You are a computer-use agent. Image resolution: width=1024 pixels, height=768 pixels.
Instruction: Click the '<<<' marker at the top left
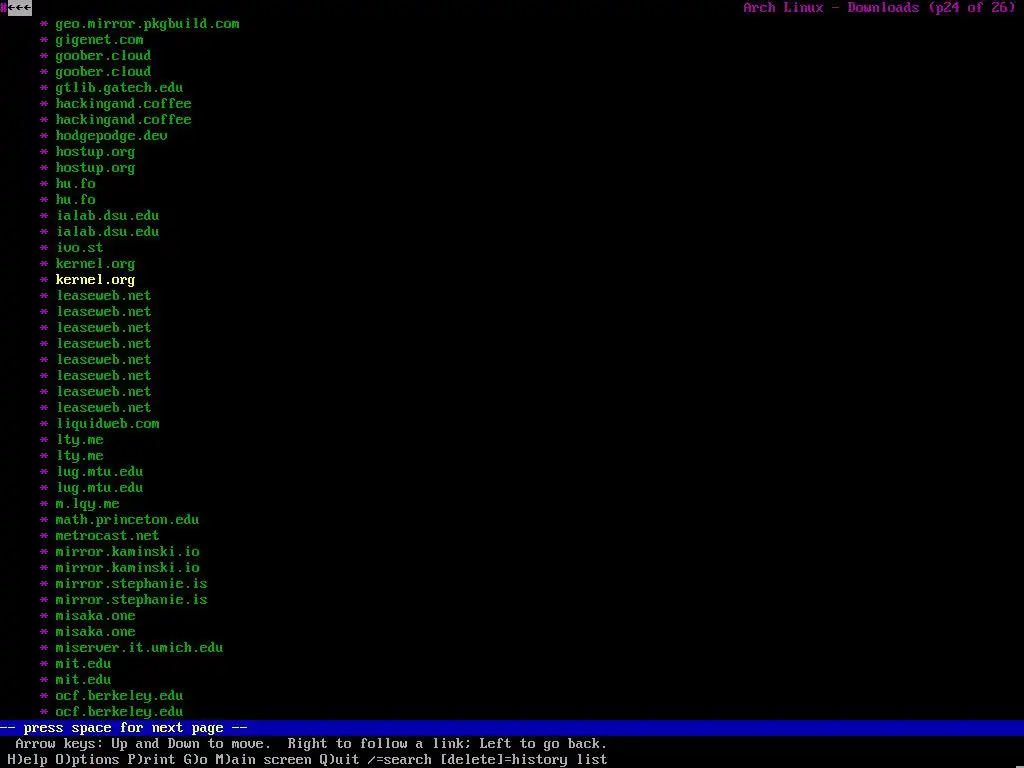coord(20,8)
